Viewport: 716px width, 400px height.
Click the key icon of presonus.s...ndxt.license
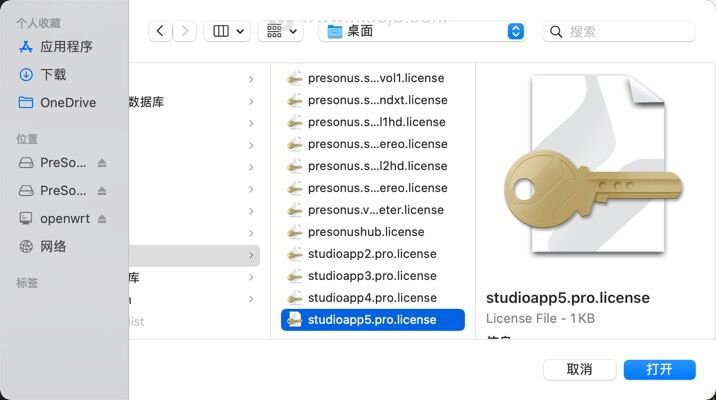[x=295, y=100]
